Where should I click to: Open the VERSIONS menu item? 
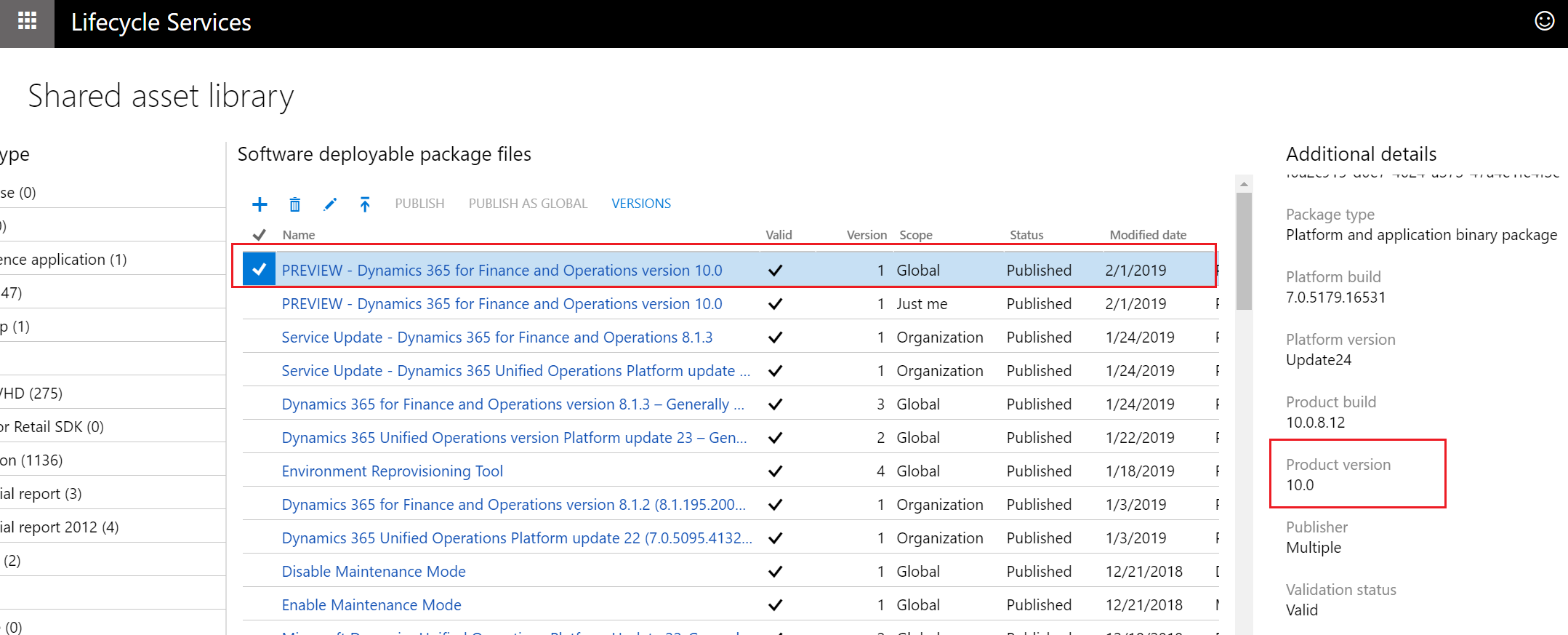click(x=641, y=204)
